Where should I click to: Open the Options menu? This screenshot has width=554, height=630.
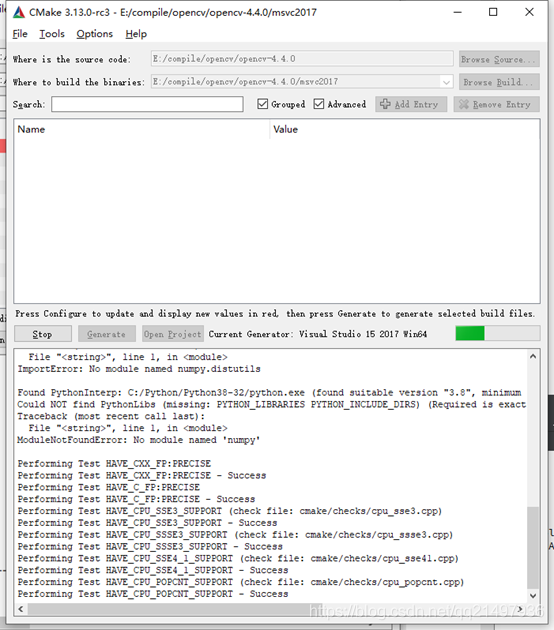95,34
